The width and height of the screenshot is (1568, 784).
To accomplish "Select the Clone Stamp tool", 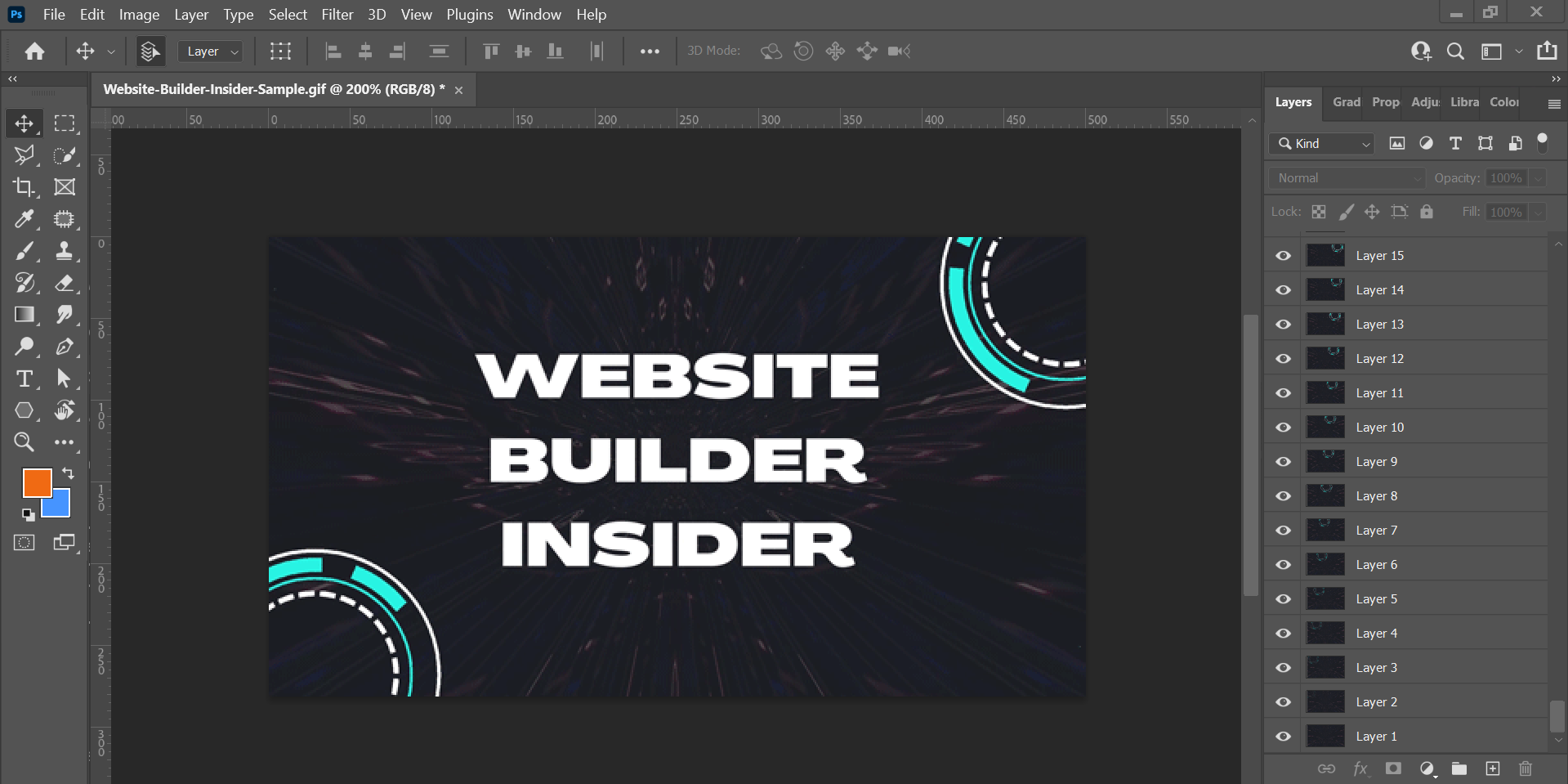I will (65, 251).
